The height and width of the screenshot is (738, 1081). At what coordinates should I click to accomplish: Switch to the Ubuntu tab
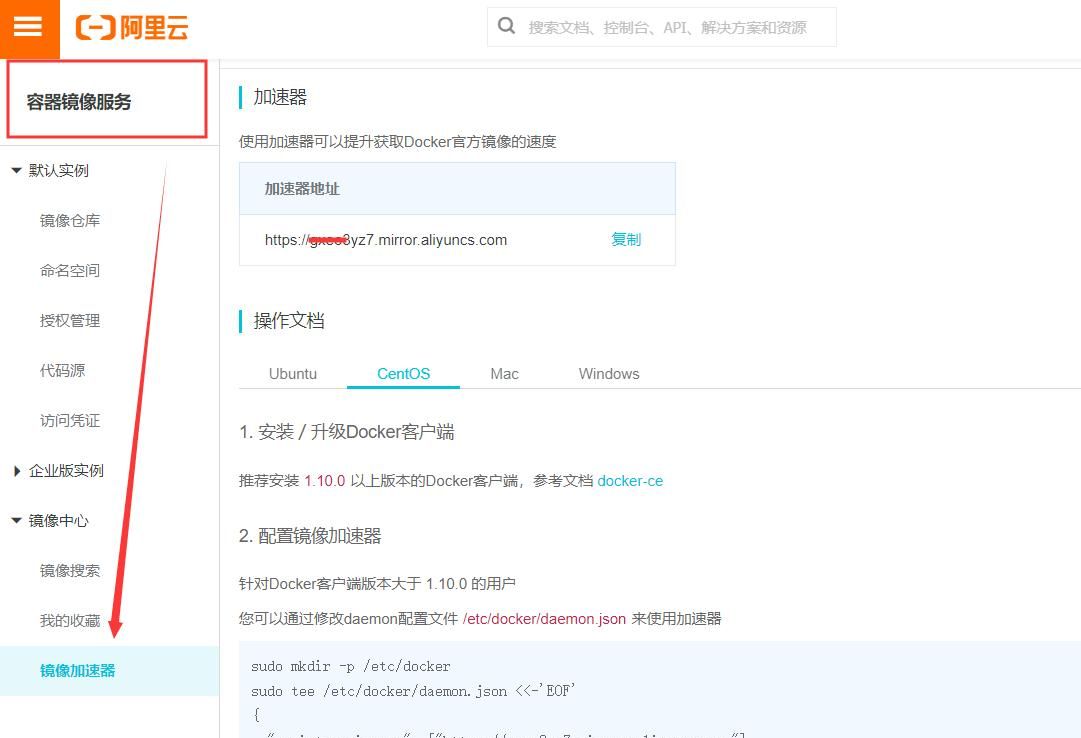tap(292, 373)
